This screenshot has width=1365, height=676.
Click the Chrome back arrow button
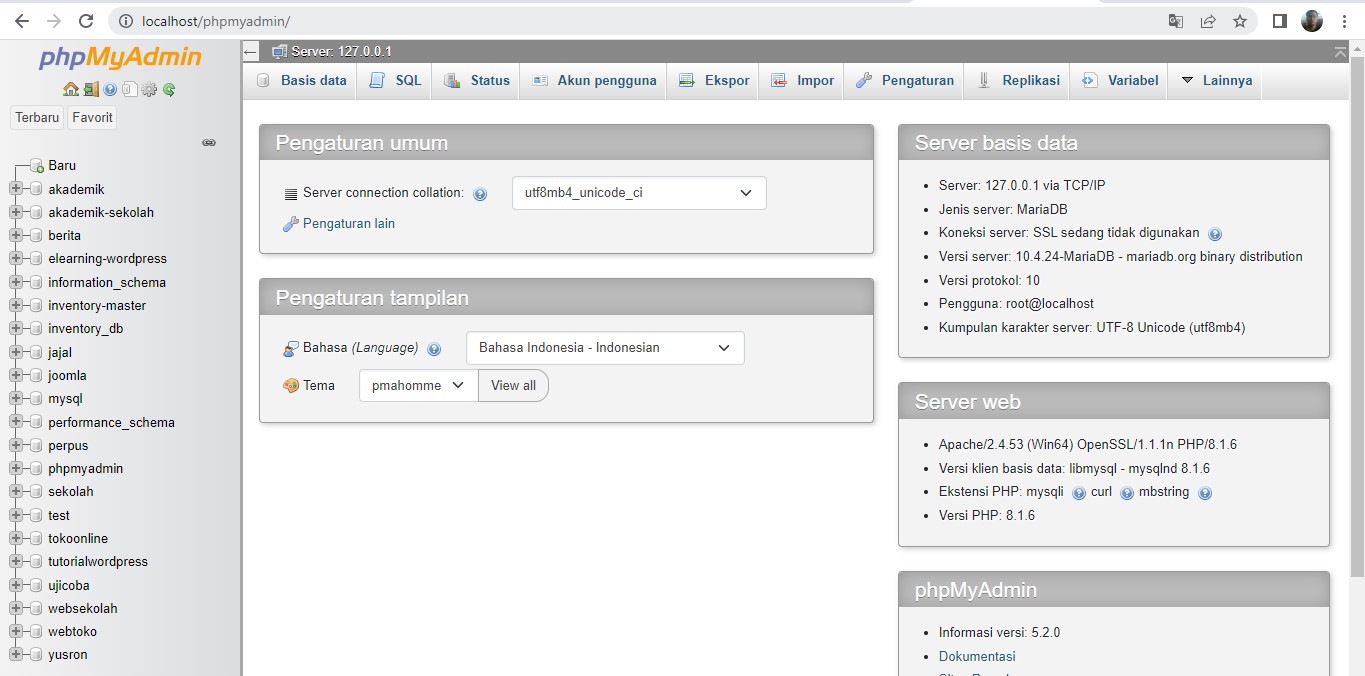pyautogui.click(x=21, y=21)
